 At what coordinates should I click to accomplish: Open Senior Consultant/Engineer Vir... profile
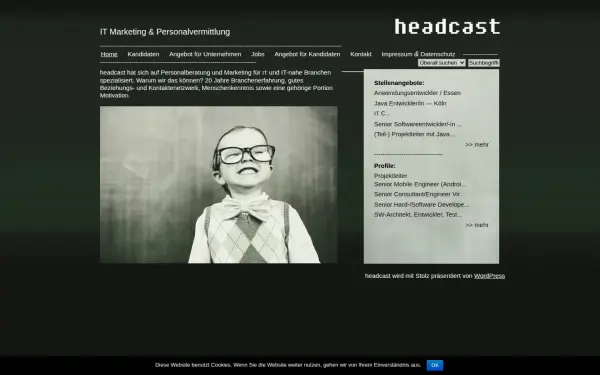click(419, 194)
